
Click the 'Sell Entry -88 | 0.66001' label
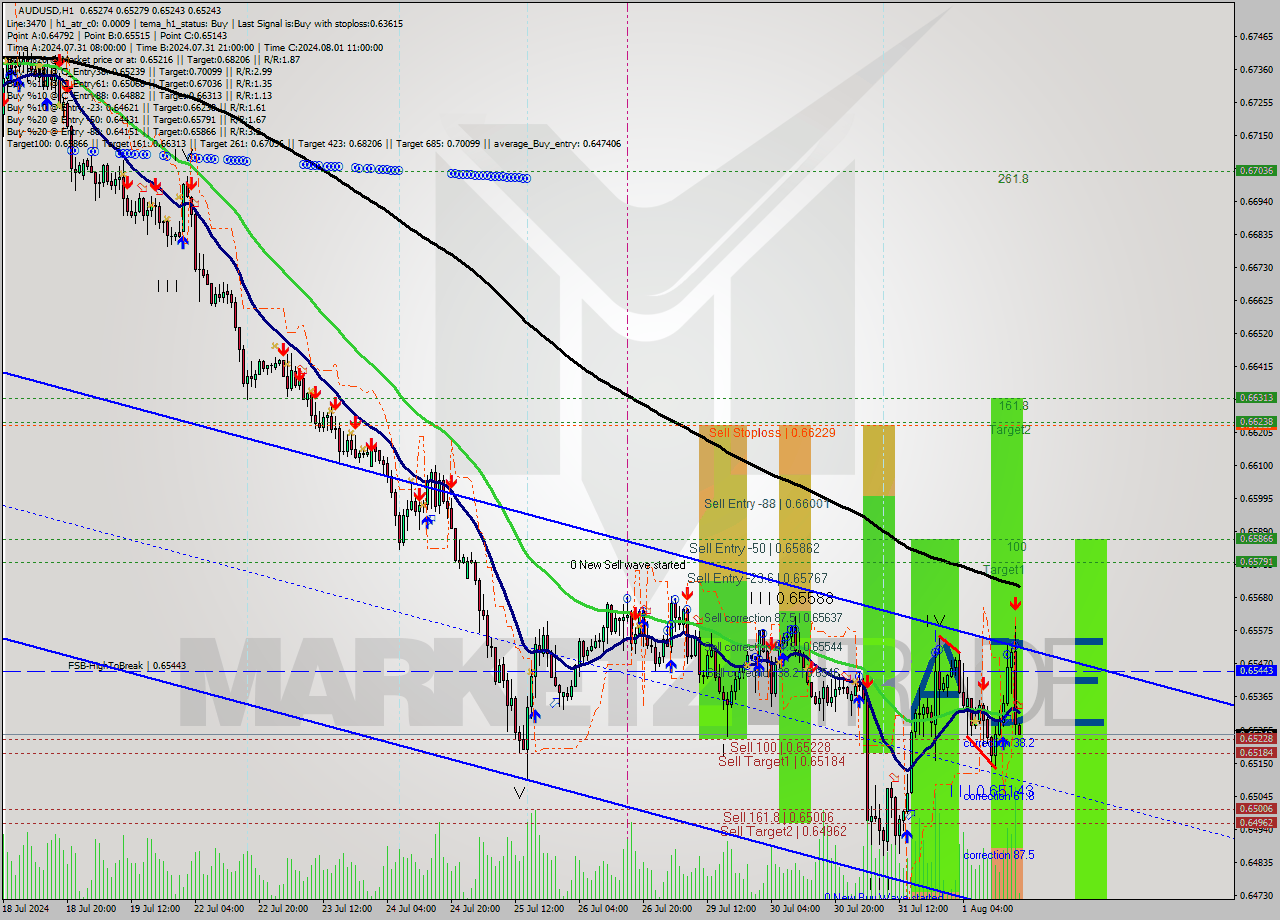pos(767,504)
